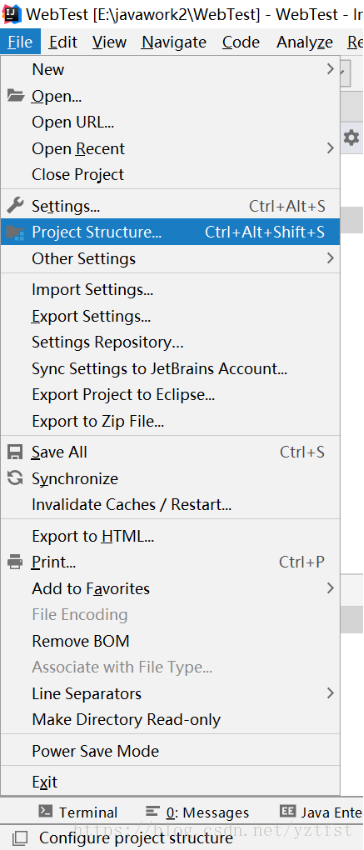Expand the New submenu arrow
Image resolution: width=364 pixels, height=850 pixels.
click(330, 69)
